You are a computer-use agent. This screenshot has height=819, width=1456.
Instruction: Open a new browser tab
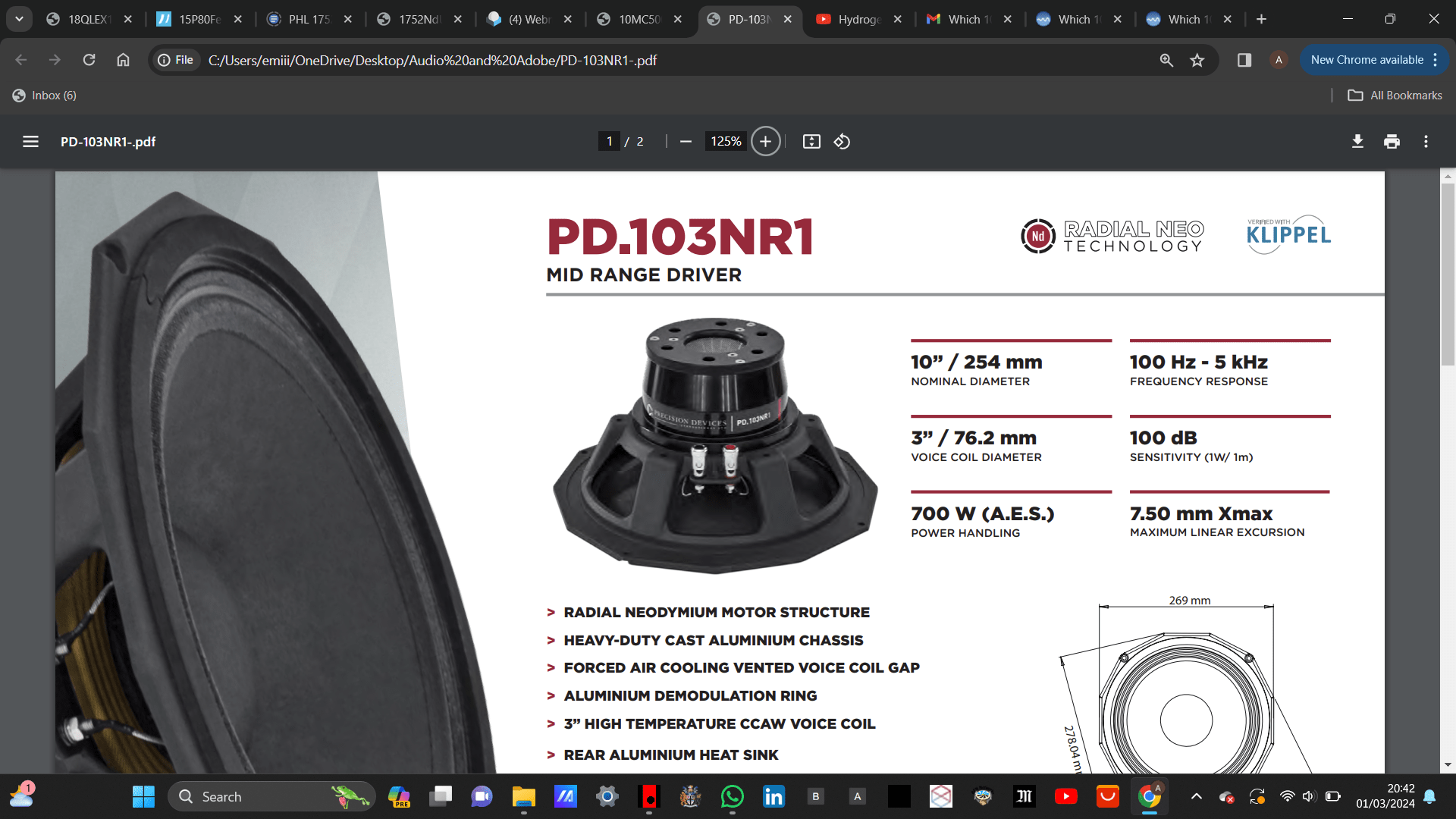(x=1261, y=19)
